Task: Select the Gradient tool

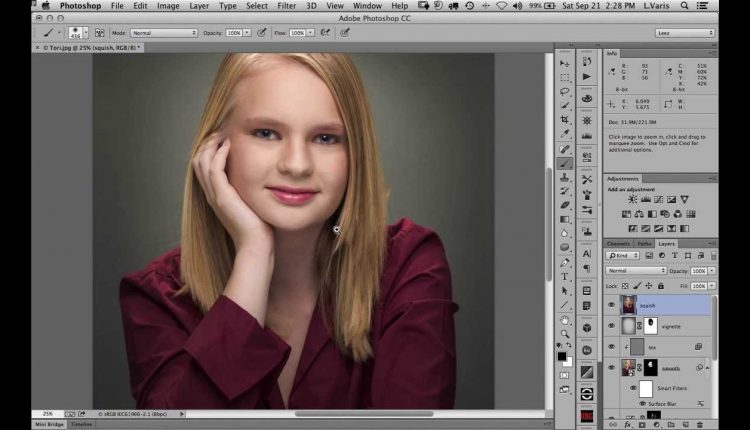Action: [x=565, y=219]
